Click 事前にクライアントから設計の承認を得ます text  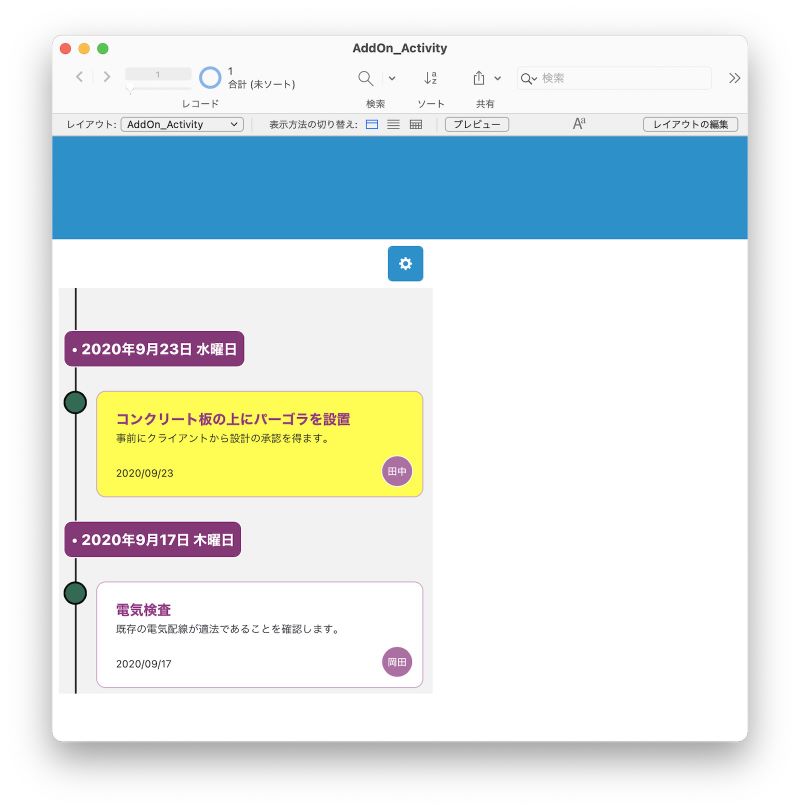pos(222,439)
